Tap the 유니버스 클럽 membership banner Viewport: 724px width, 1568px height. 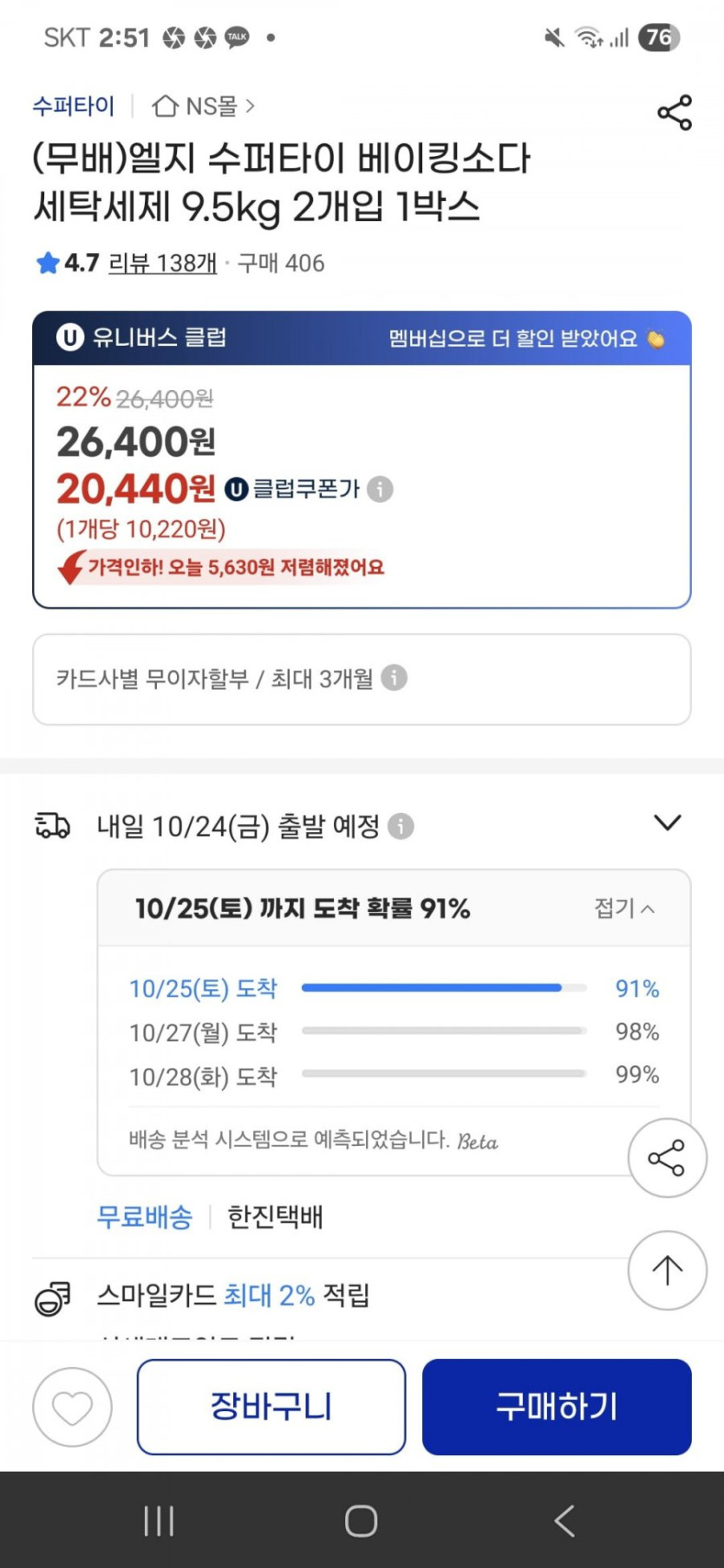[x=362, y=338]
